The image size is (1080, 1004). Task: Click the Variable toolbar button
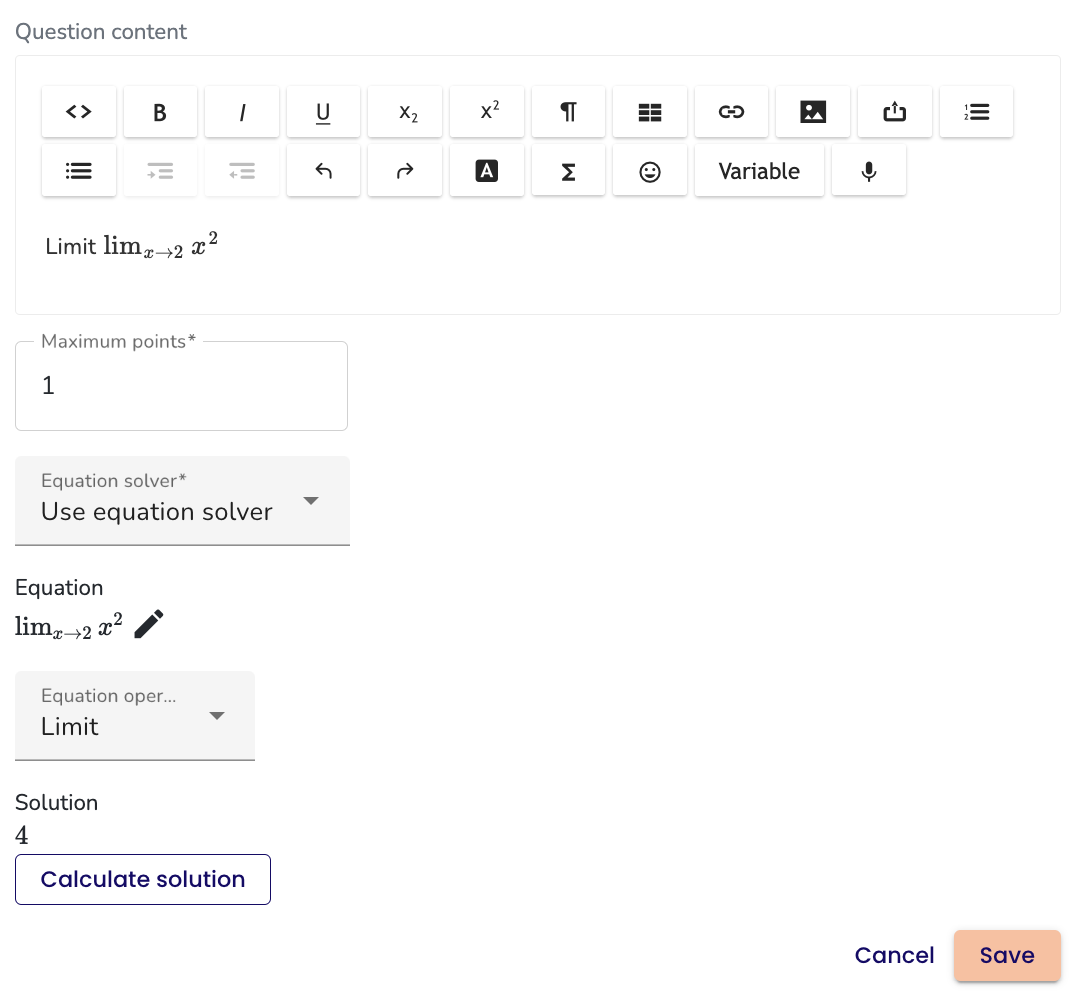pos(759,171)
